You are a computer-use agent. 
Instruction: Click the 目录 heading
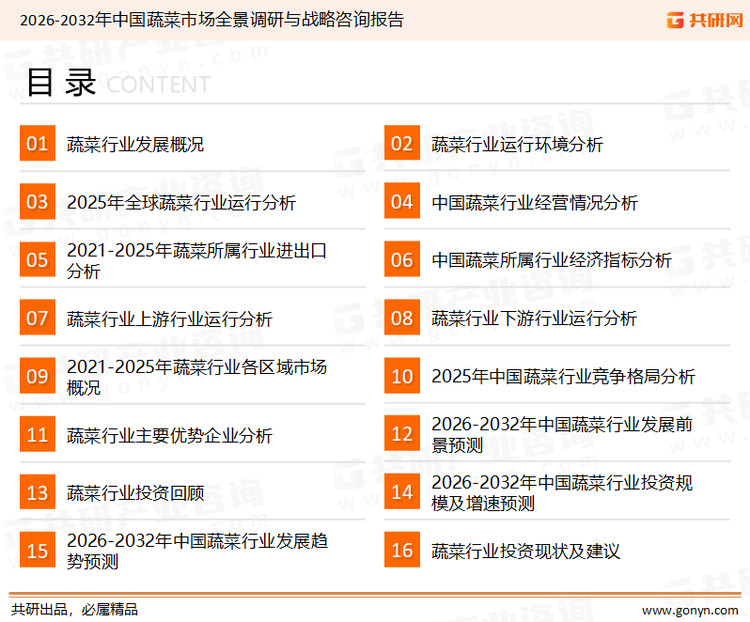point(61,83)
